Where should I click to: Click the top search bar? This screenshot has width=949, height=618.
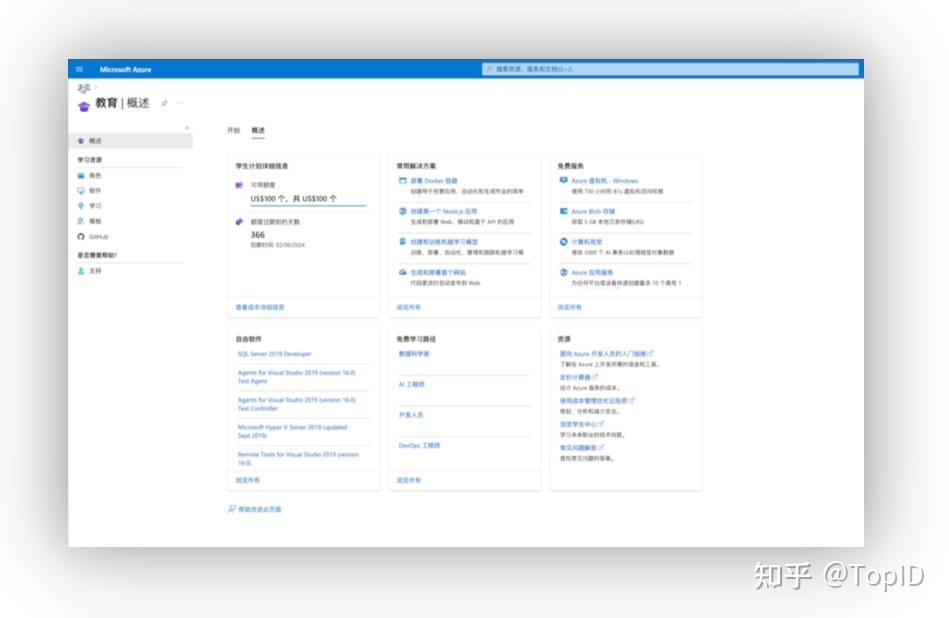click(x=670, y=68)
